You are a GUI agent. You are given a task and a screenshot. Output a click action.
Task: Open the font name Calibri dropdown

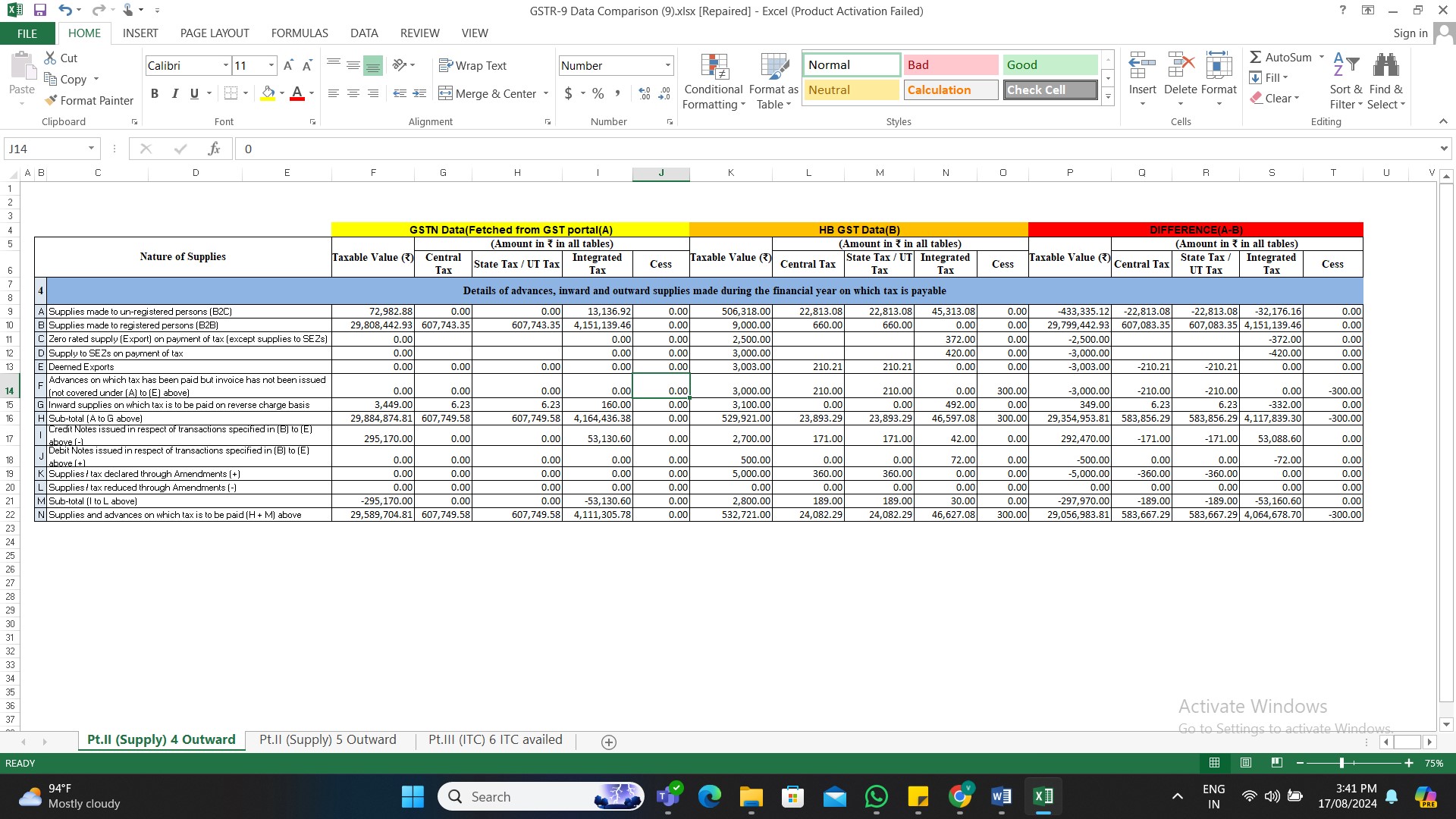click(x=225, y=66)
